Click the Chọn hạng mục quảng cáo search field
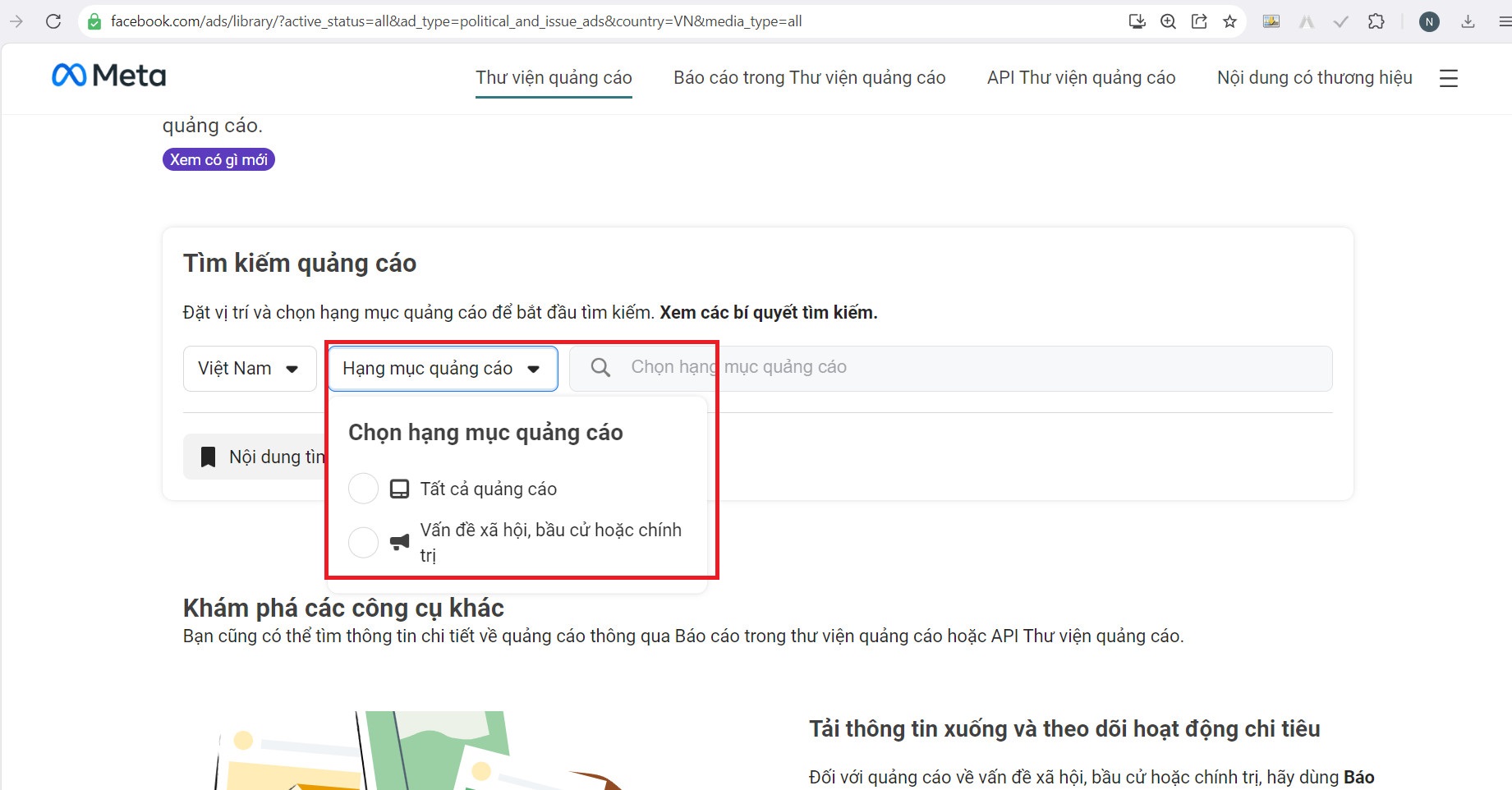This screenshot has height=790, width=1512. coord(950,368)
